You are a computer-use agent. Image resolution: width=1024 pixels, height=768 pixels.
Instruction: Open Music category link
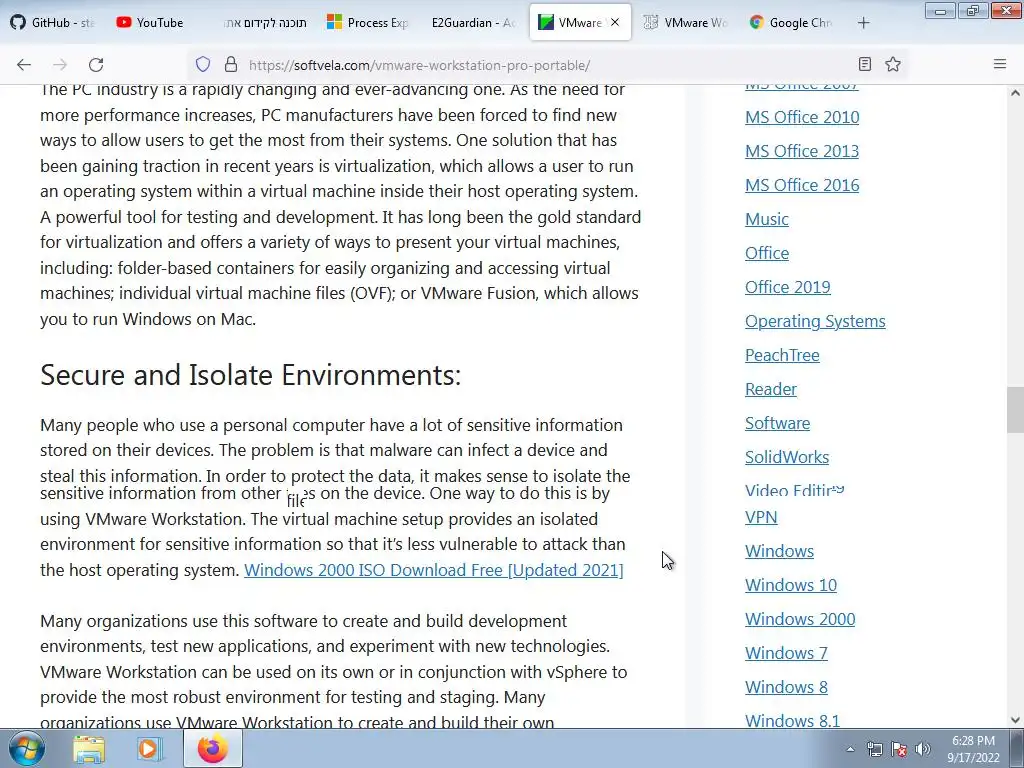click(767, 219)
